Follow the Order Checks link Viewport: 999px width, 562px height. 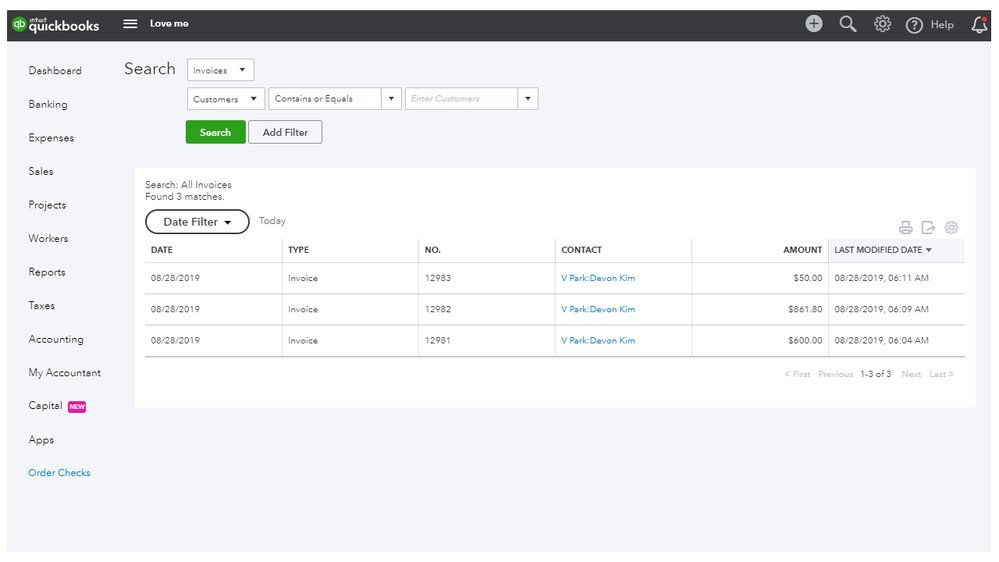(x=59, y=473)
